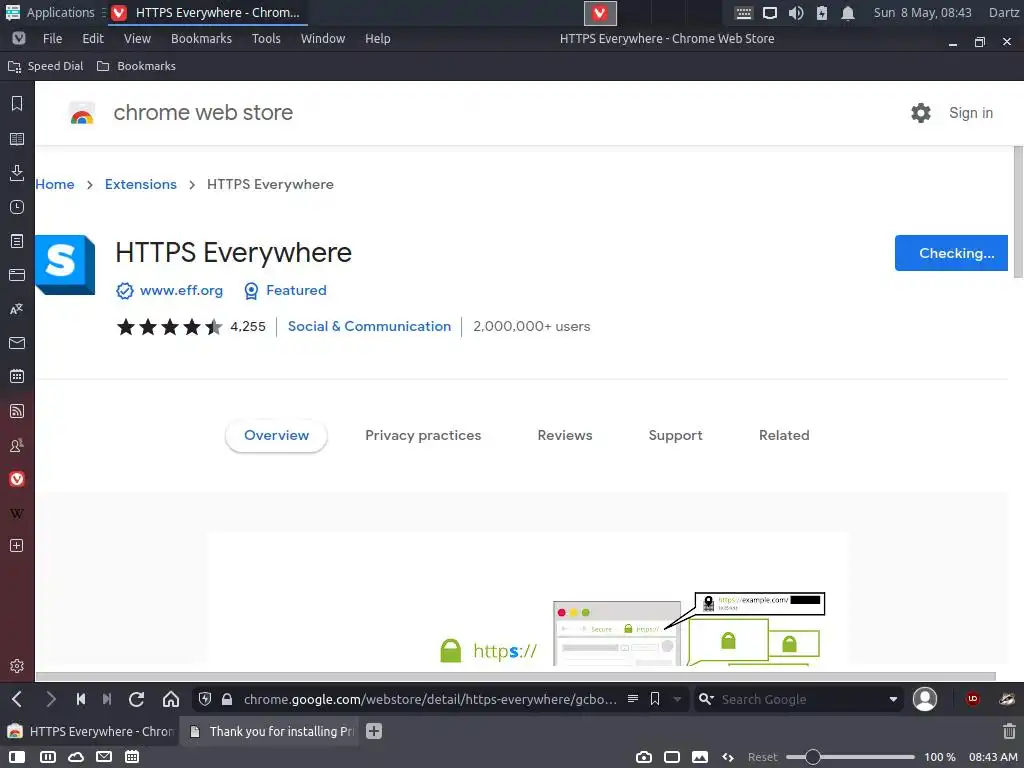
Task: Open the Wikipedia web panel
Action: point(17,513)
